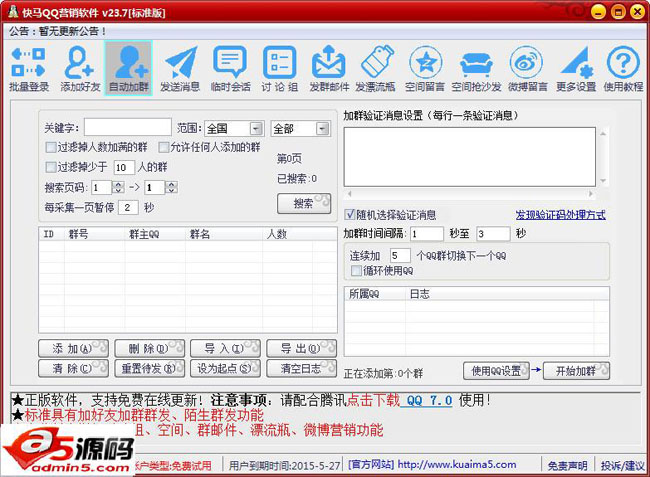The height and width of the screenshot is (477, 650).
Task: Click the 关键字 keyword input field
Action: pyautogui.click(x=128, y=127)
